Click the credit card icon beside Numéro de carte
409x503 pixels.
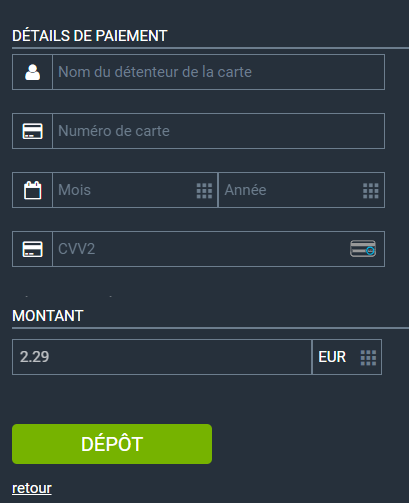point(32,131)
